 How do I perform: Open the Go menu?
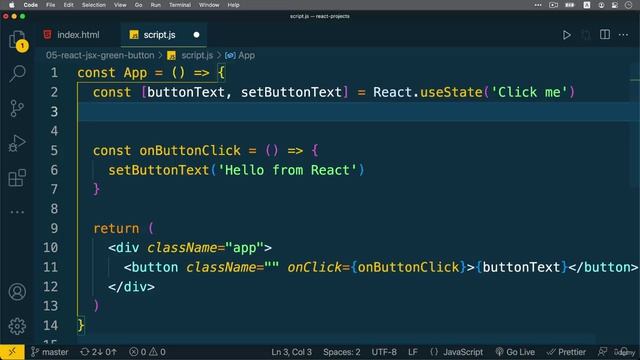(138, 5)
